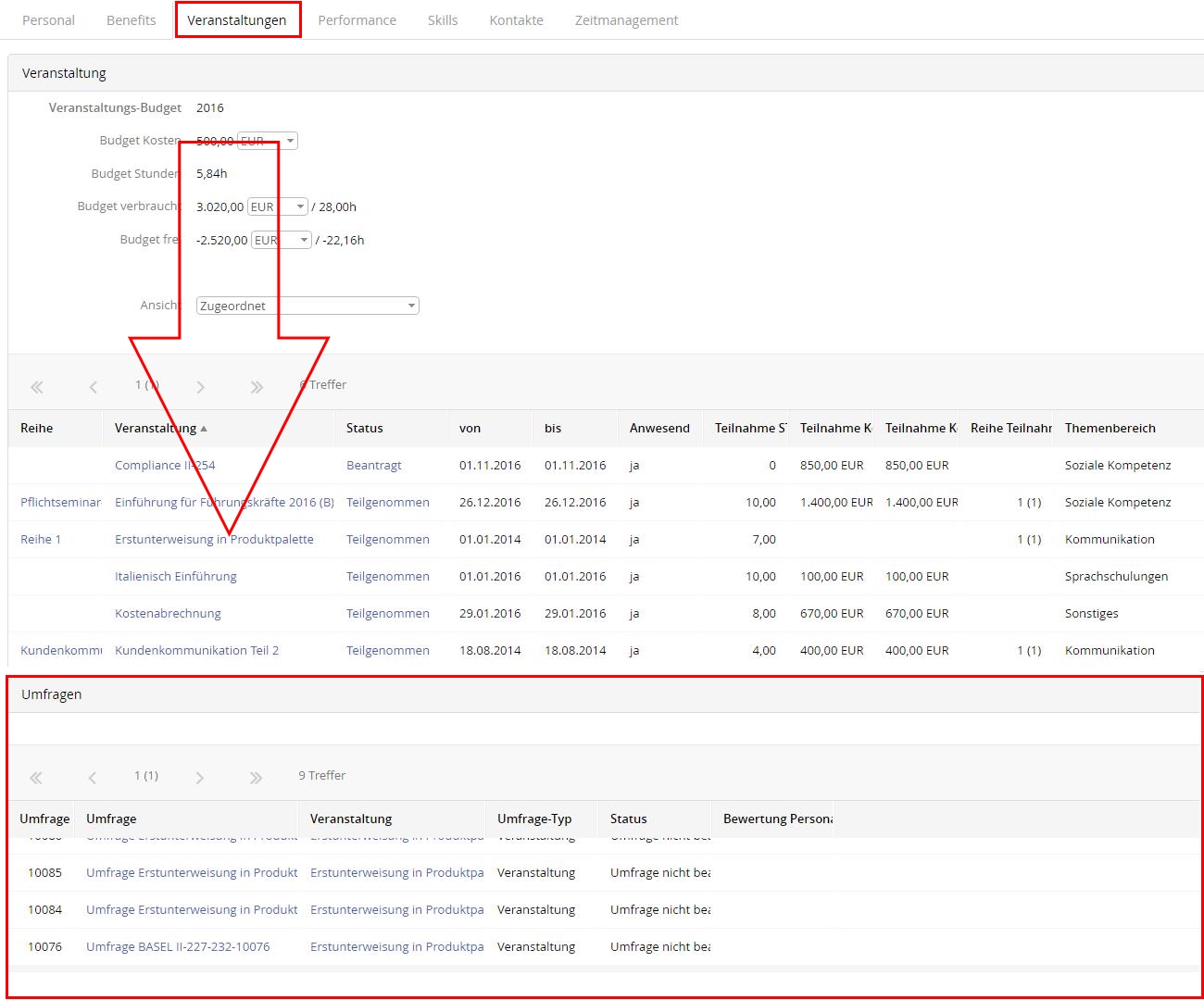Select the Veranstaltungen tab
Image resolution: width=1204 pixels, height=1000 pixels.
click(237, 20)
